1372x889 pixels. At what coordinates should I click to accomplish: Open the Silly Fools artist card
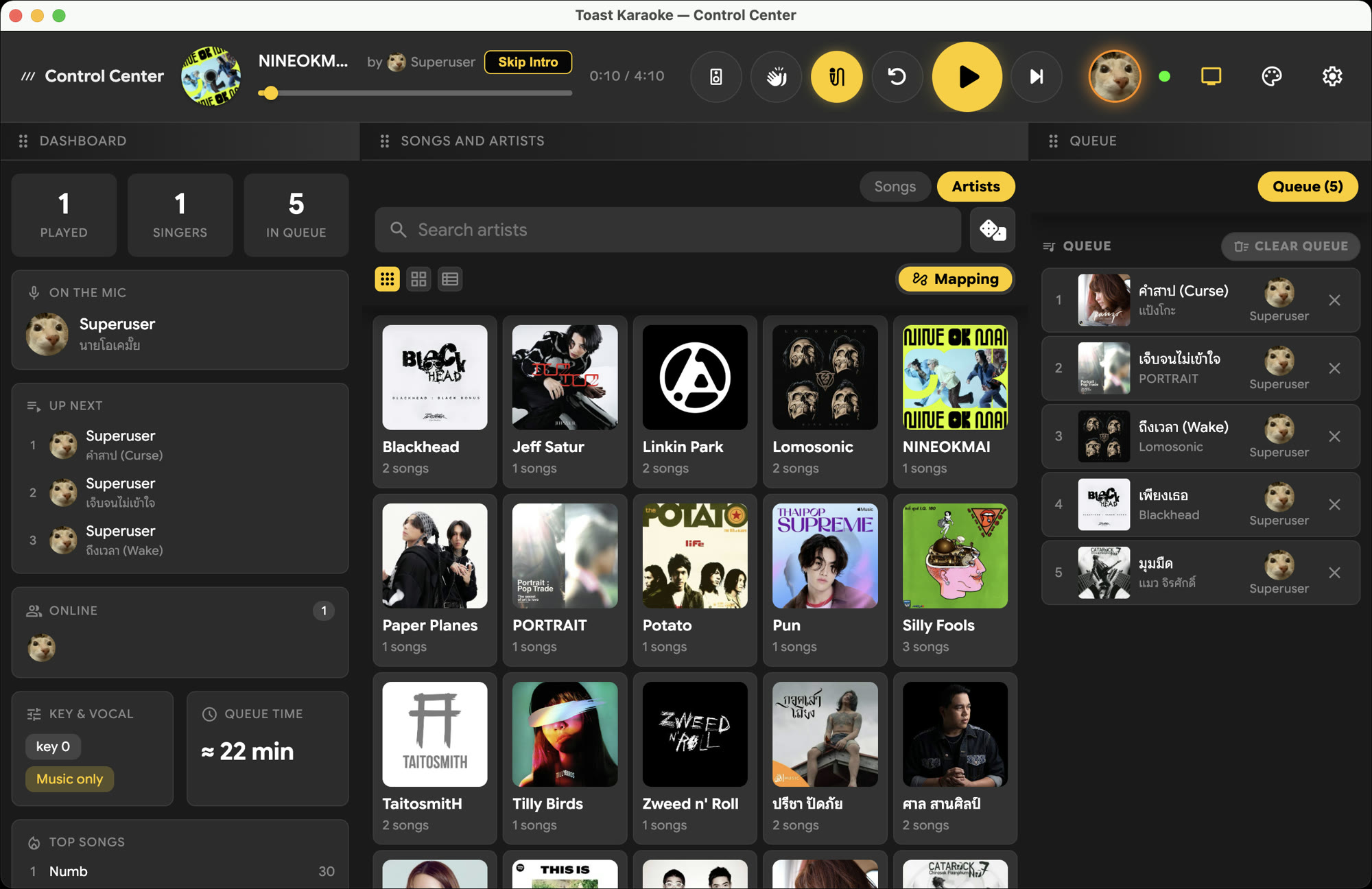click(x=955, y=580)
